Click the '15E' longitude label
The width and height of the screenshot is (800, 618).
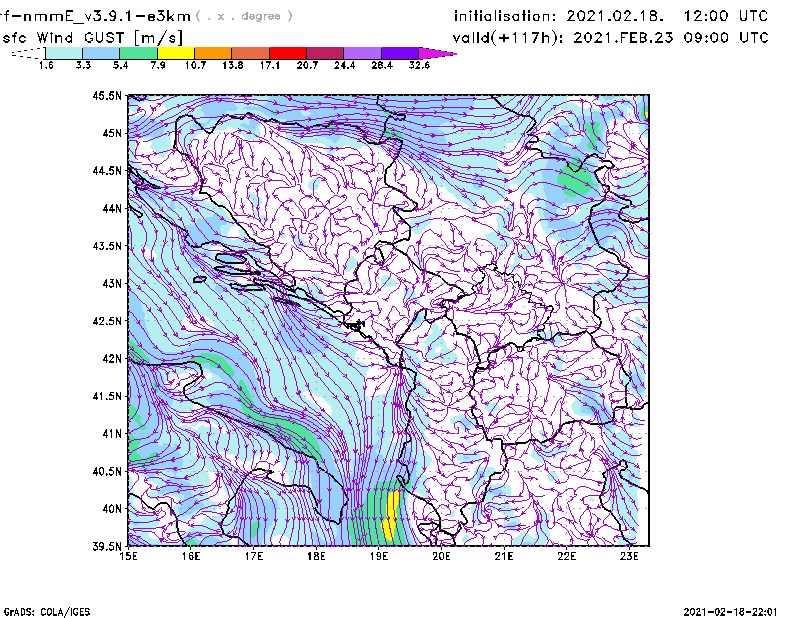128,556
